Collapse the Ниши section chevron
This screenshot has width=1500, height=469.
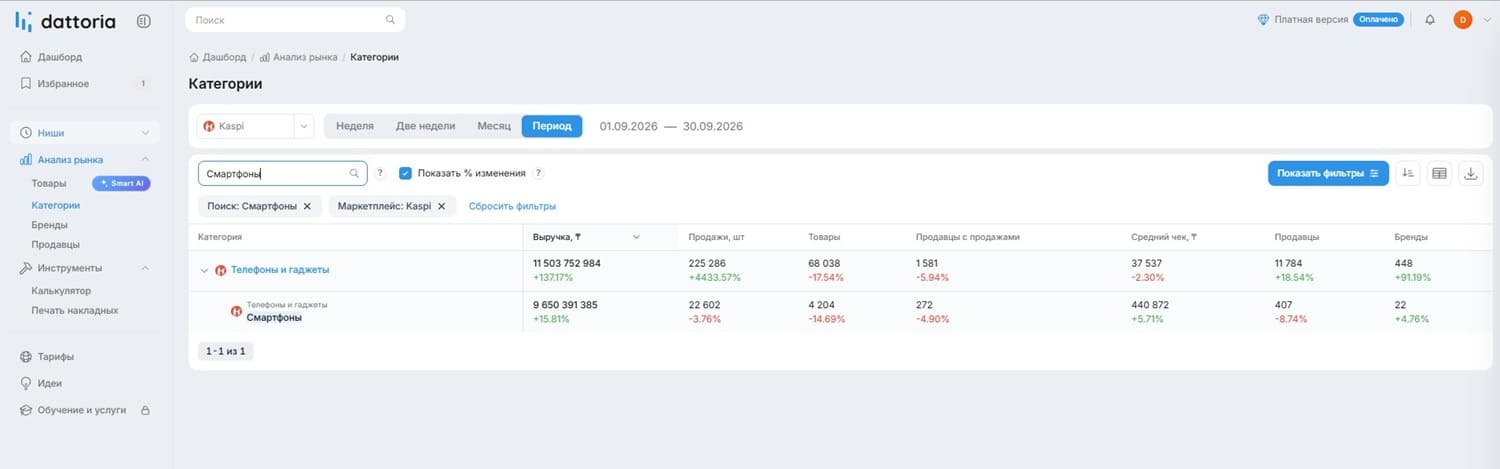tap(145, 133)
